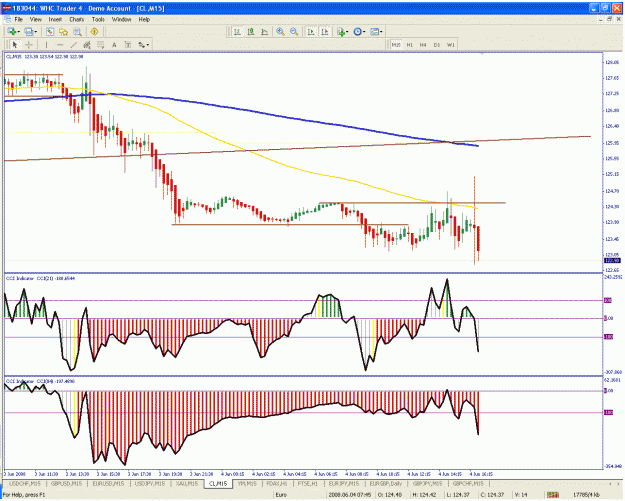Screen dimensions: 625x501
Task: Click the Arrows objects icon
Action: tap(141, 45)
